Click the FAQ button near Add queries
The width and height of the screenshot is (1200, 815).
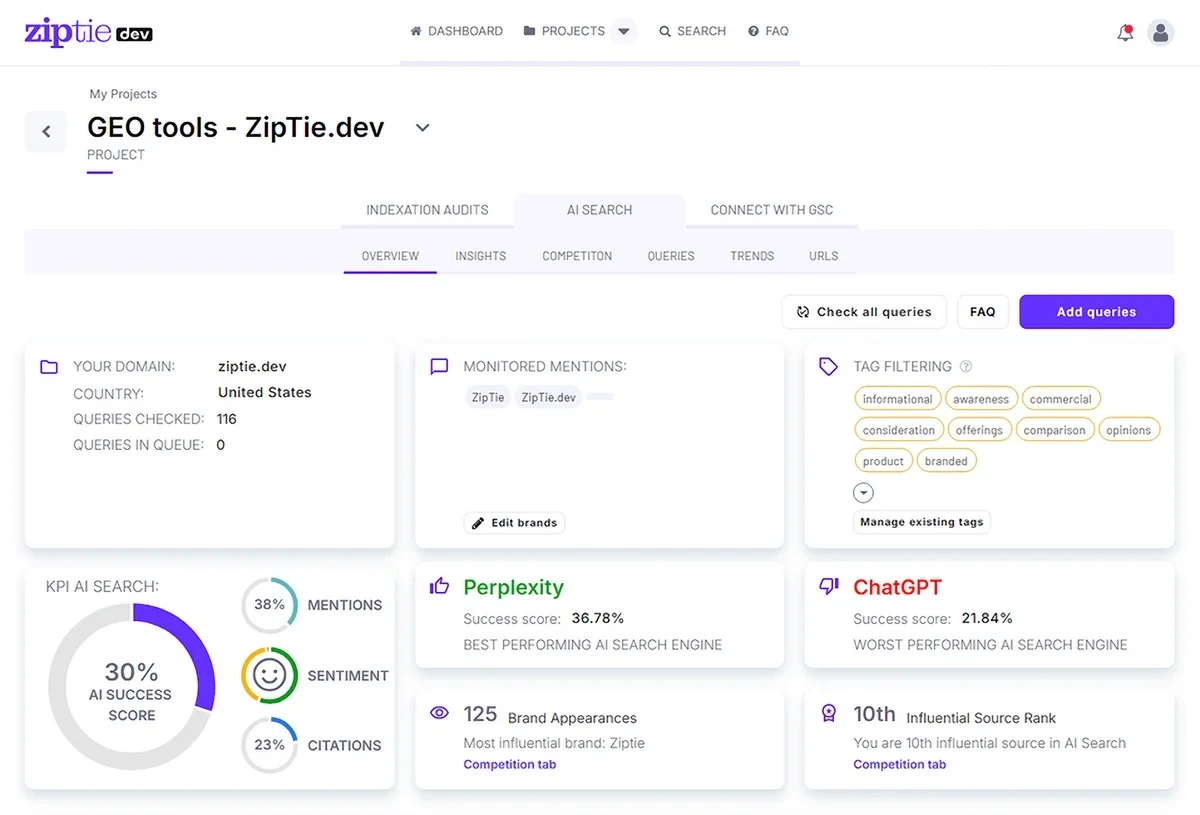983,312
